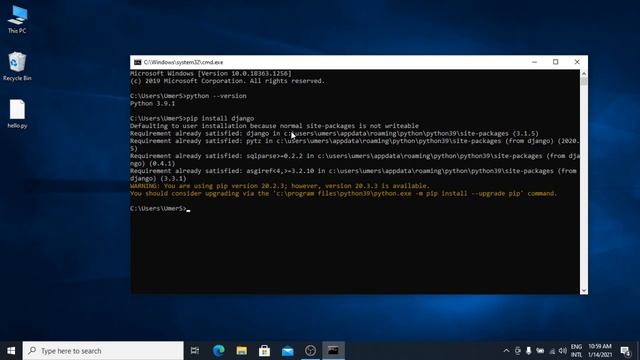This screenshot has height=360, width=640.
Task: Open the Mail app from the taskbar
Action: pyautogui.click(x=287, y=351)
